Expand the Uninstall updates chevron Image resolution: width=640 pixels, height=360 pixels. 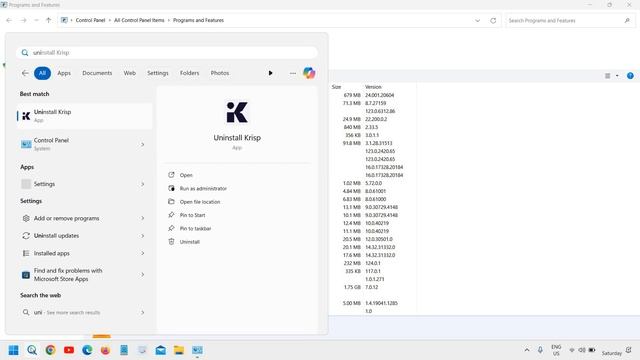pyautogui.click(x=142, y=236)
